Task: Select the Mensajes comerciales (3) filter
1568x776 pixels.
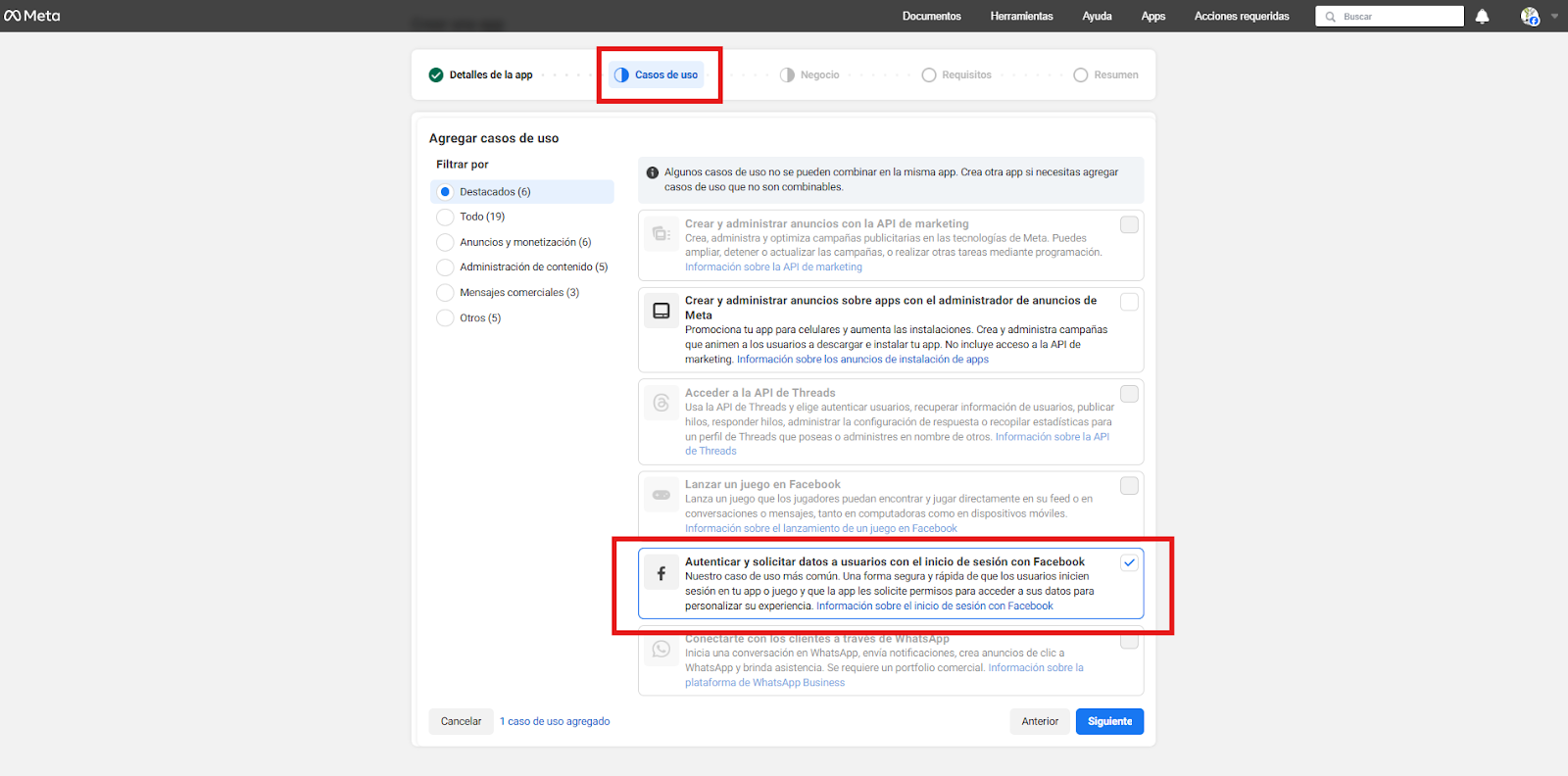Action: (x=445, y=293)
